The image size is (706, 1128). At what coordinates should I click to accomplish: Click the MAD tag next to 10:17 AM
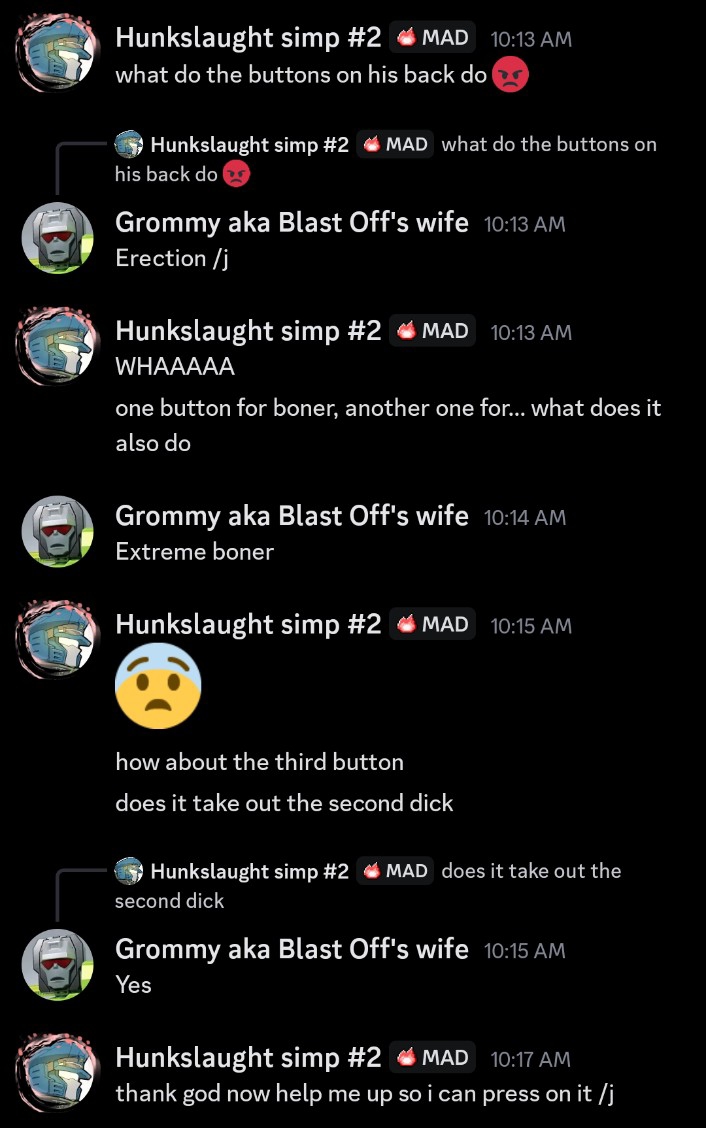(x=433, y=1058)
